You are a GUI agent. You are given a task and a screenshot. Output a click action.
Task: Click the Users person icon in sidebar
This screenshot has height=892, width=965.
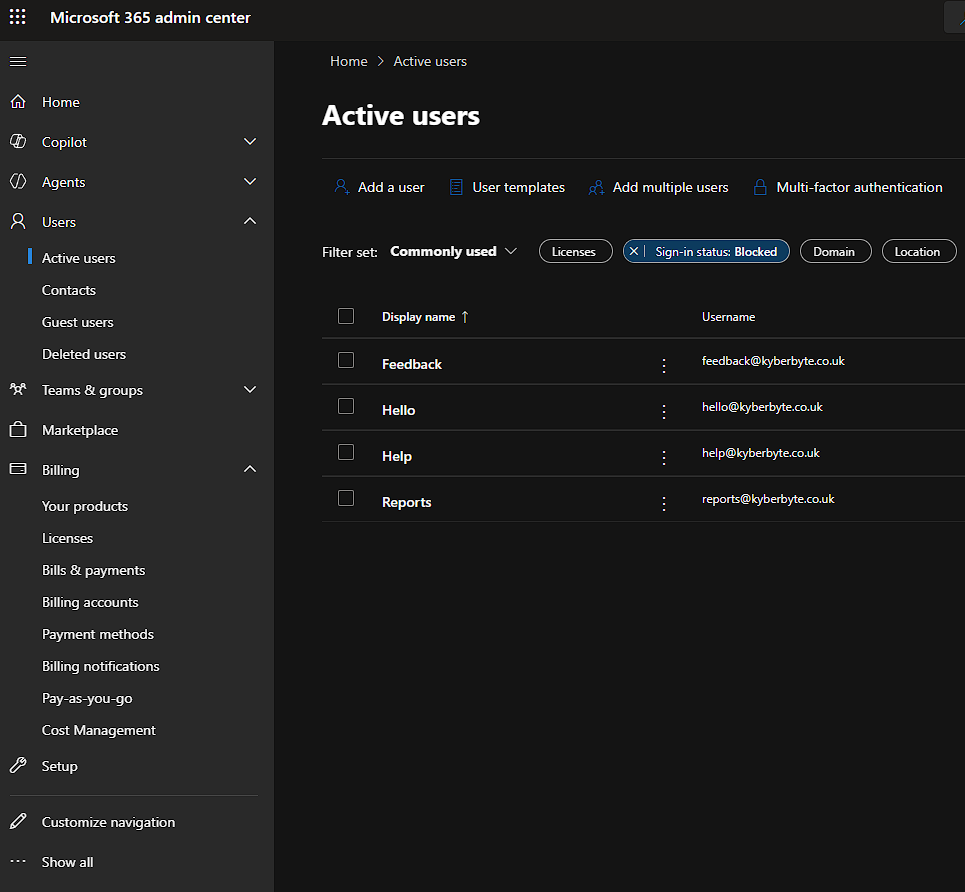click(x=18, y=222)
